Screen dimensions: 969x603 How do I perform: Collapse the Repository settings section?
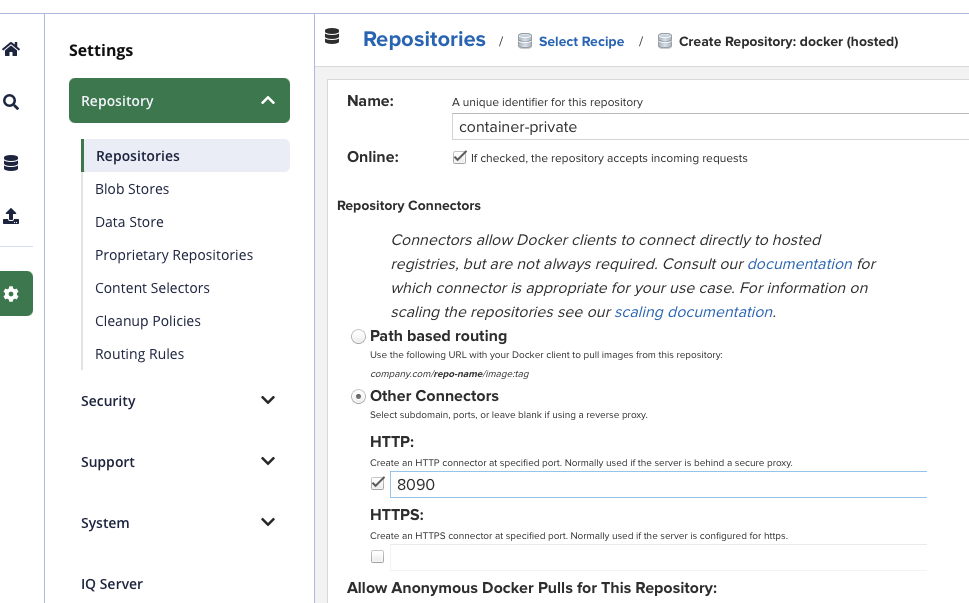[267, 101]
